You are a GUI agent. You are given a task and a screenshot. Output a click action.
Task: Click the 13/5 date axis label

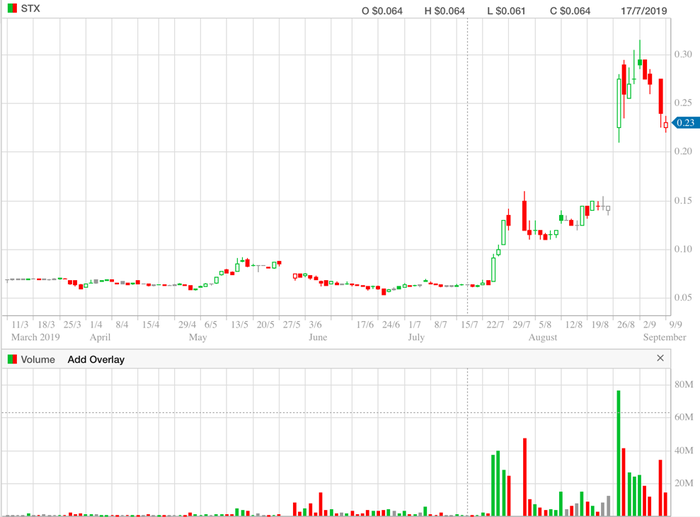[x=239, y=325]
